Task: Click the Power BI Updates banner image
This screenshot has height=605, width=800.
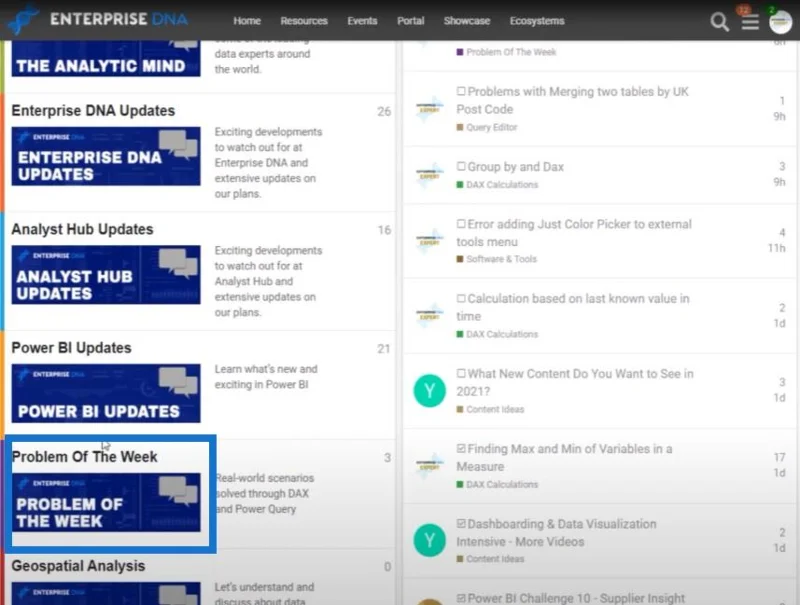Action: 106,393
